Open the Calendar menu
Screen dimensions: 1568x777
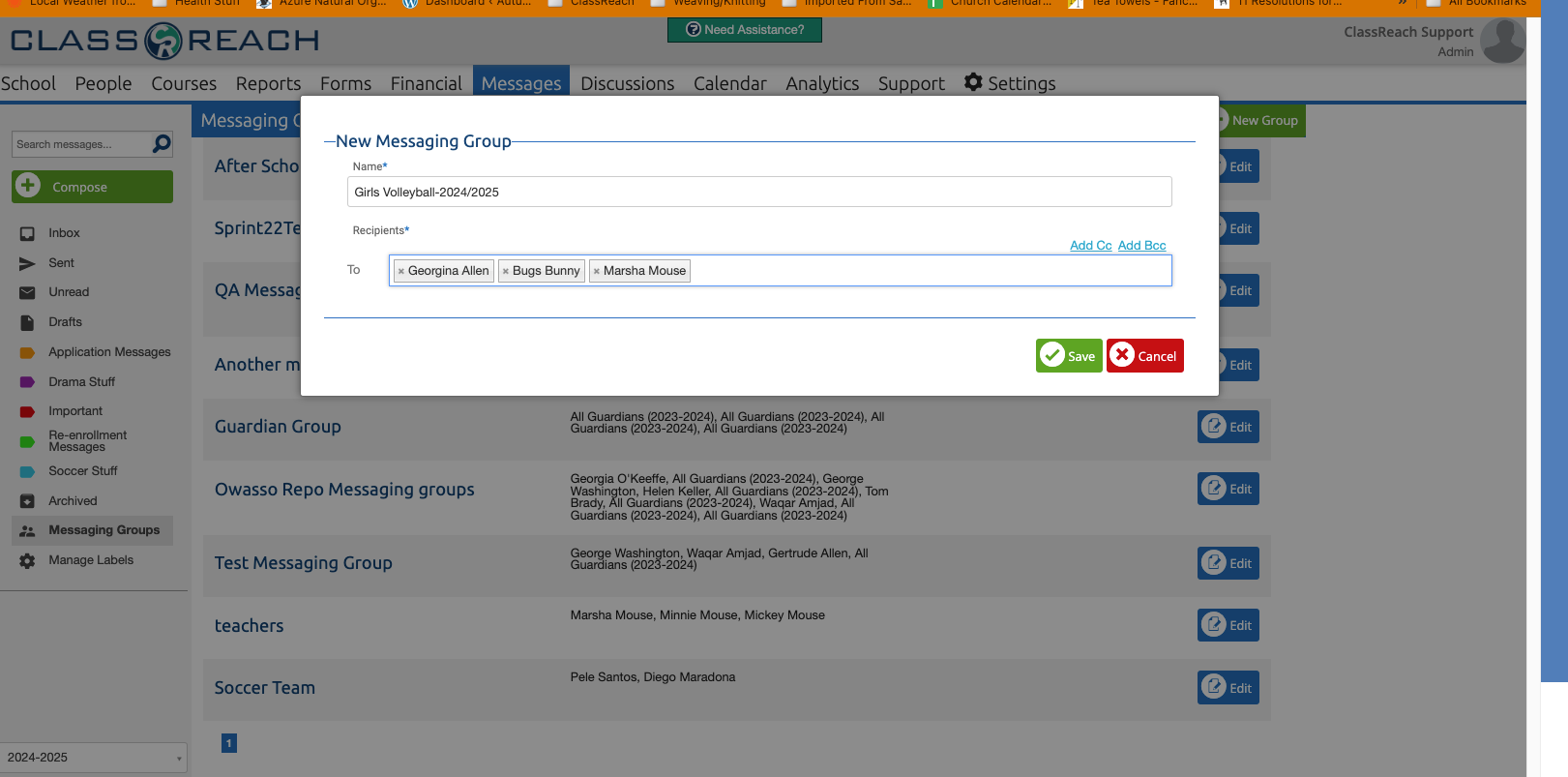pyautogui.click(x=729, y=83)
